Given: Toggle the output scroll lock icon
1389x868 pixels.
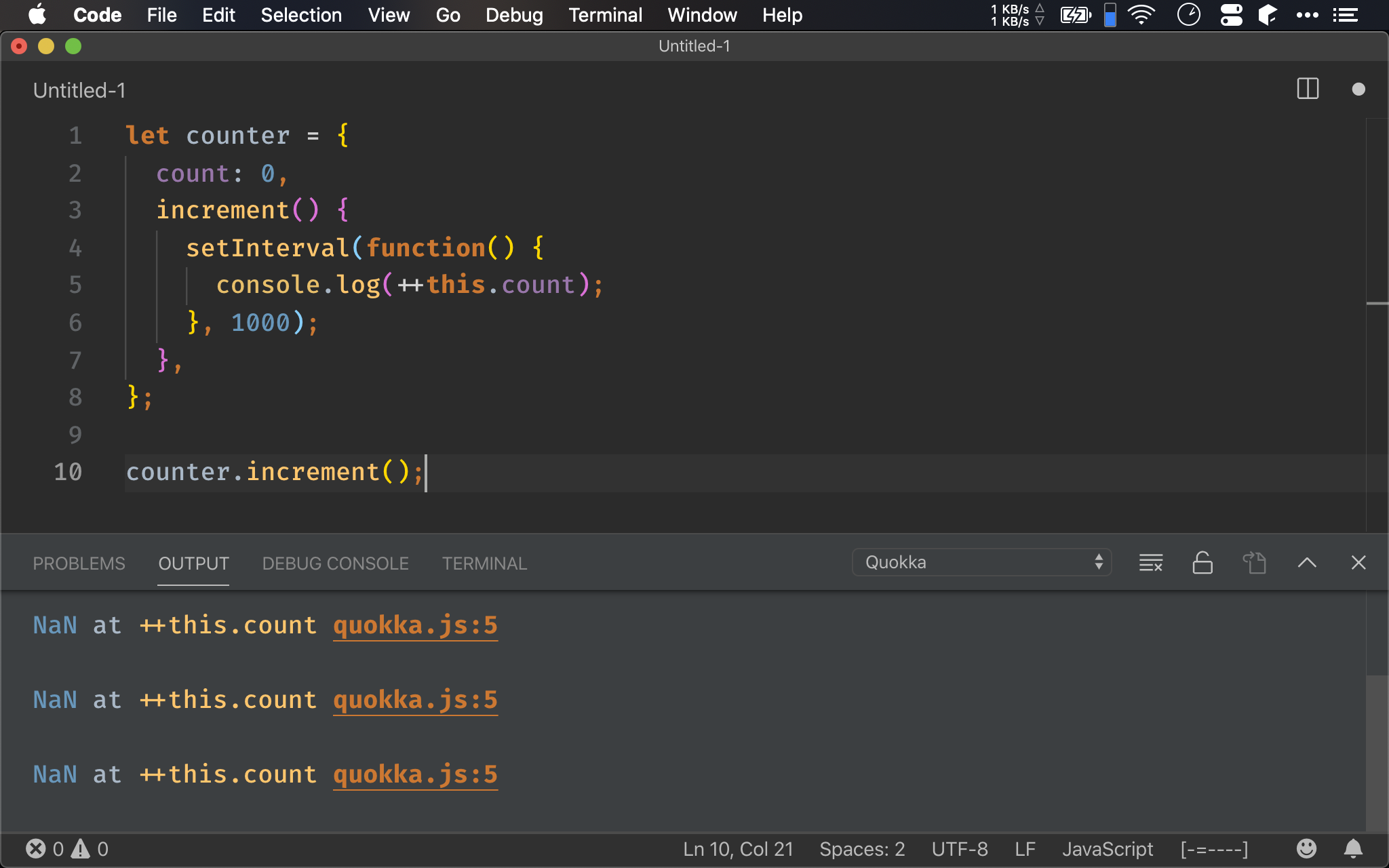Looking at the screenshot, I should pyautogui.click(x=1202, y=563).
